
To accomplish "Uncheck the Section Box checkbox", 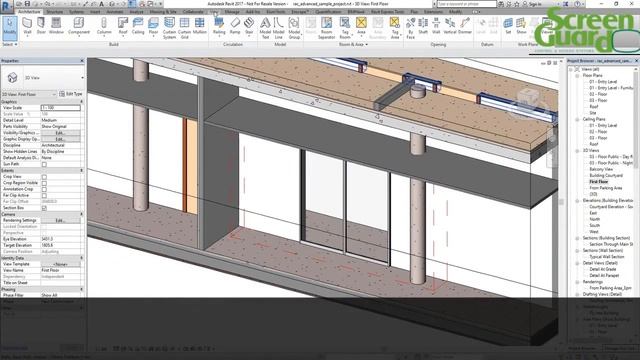I will pyautogui.click(x=44, y=208).
